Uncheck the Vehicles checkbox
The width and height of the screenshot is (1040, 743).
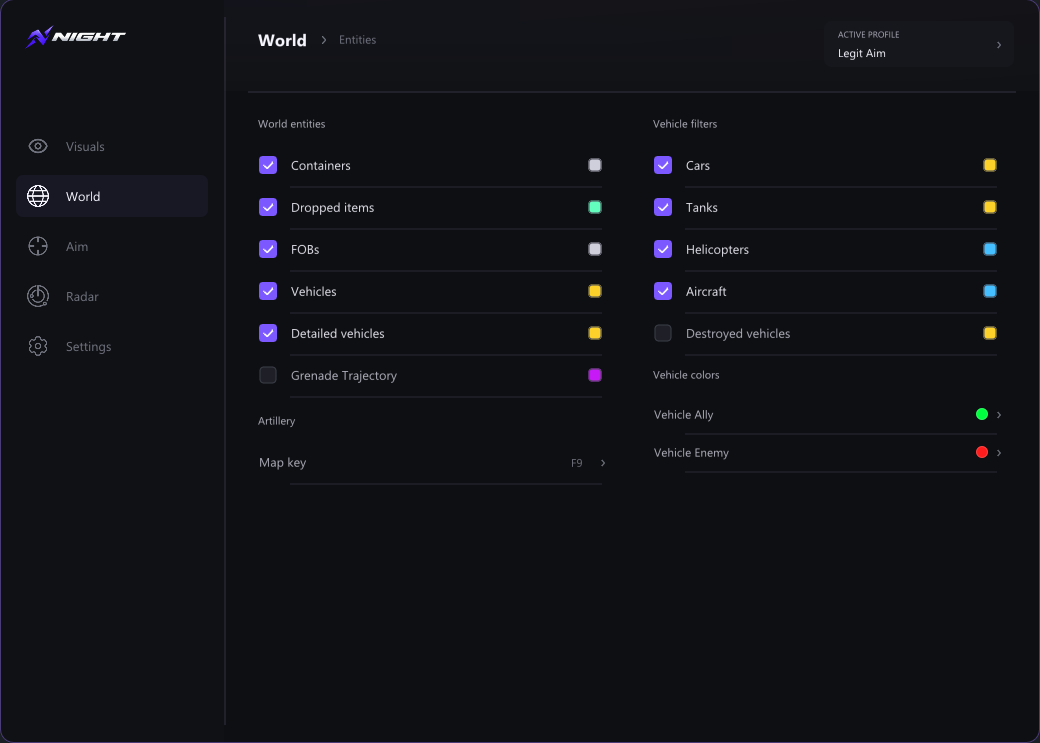[x=268, y=291]
